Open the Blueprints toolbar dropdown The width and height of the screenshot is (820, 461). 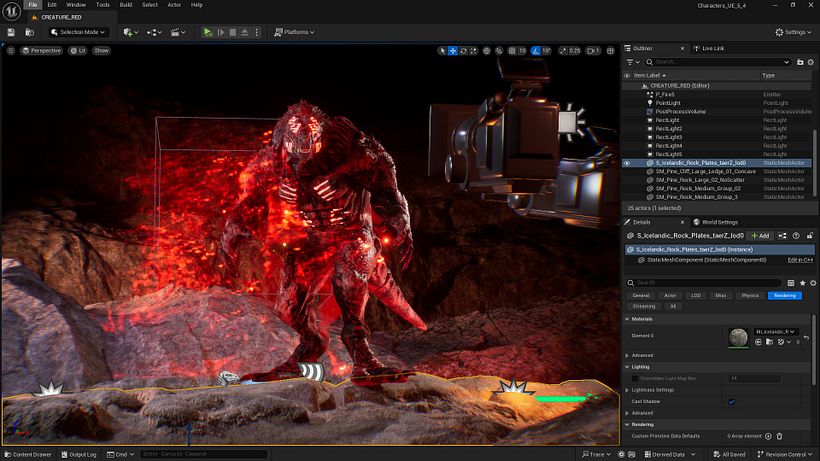[154, 32]
